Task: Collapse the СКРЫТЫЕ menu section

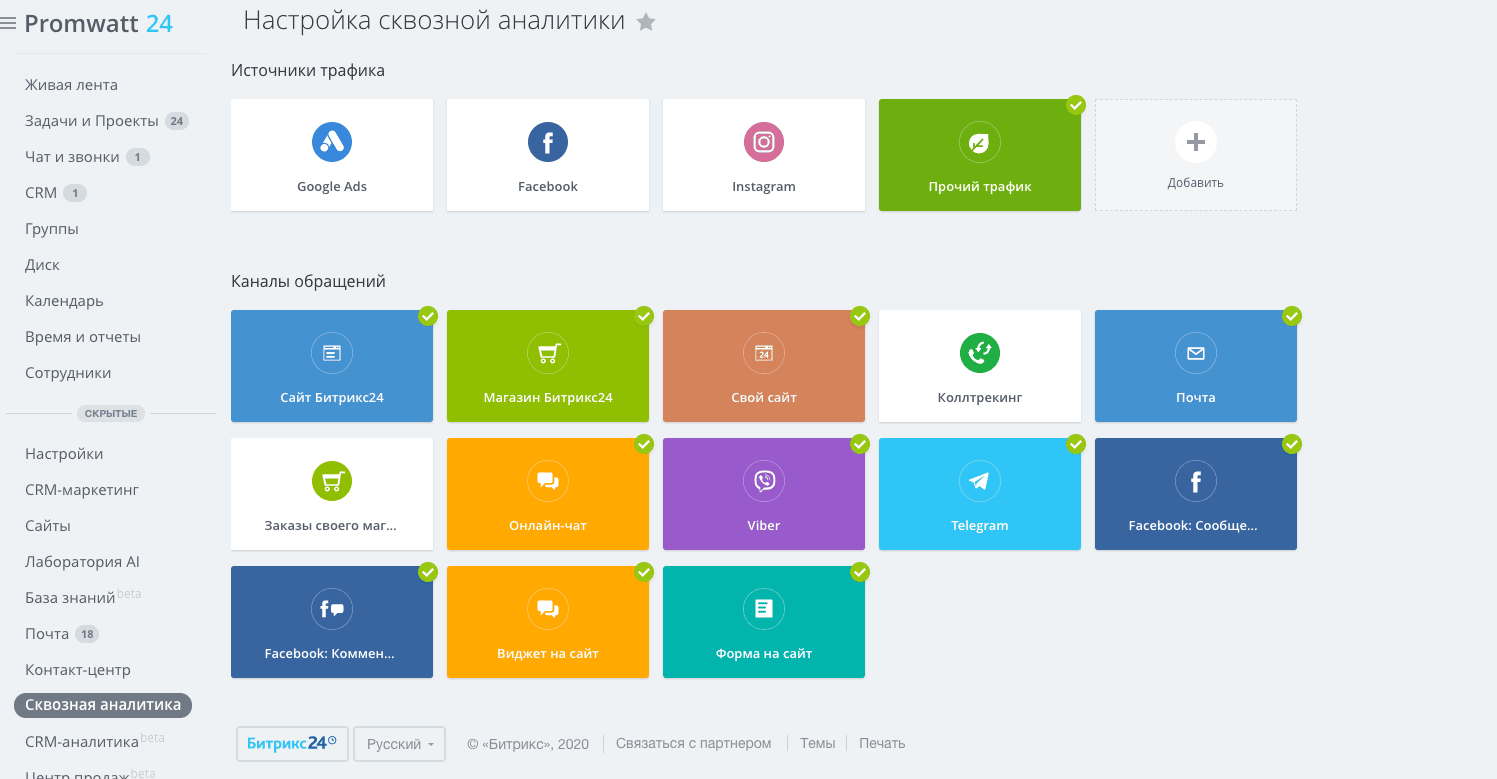Action: (x=111, y=413)
